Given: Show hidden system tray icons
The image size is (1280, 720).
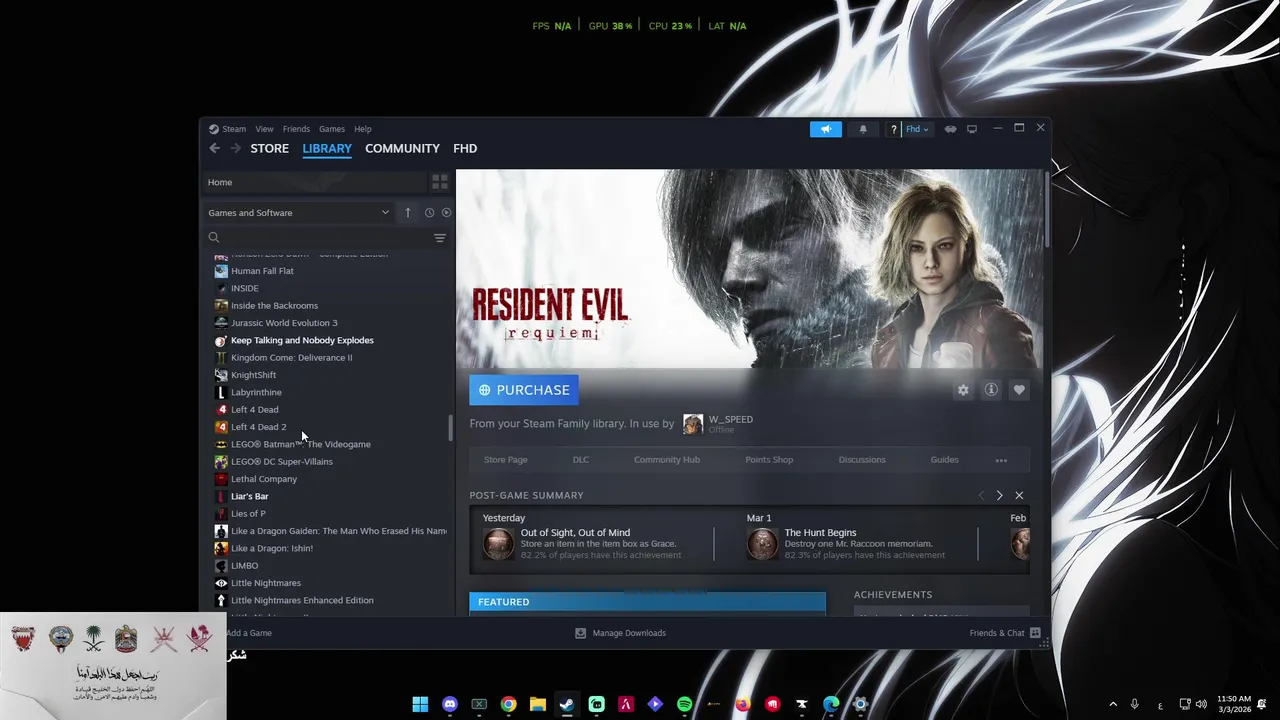Looking at the screenshot, I should tap(1113, 704).
